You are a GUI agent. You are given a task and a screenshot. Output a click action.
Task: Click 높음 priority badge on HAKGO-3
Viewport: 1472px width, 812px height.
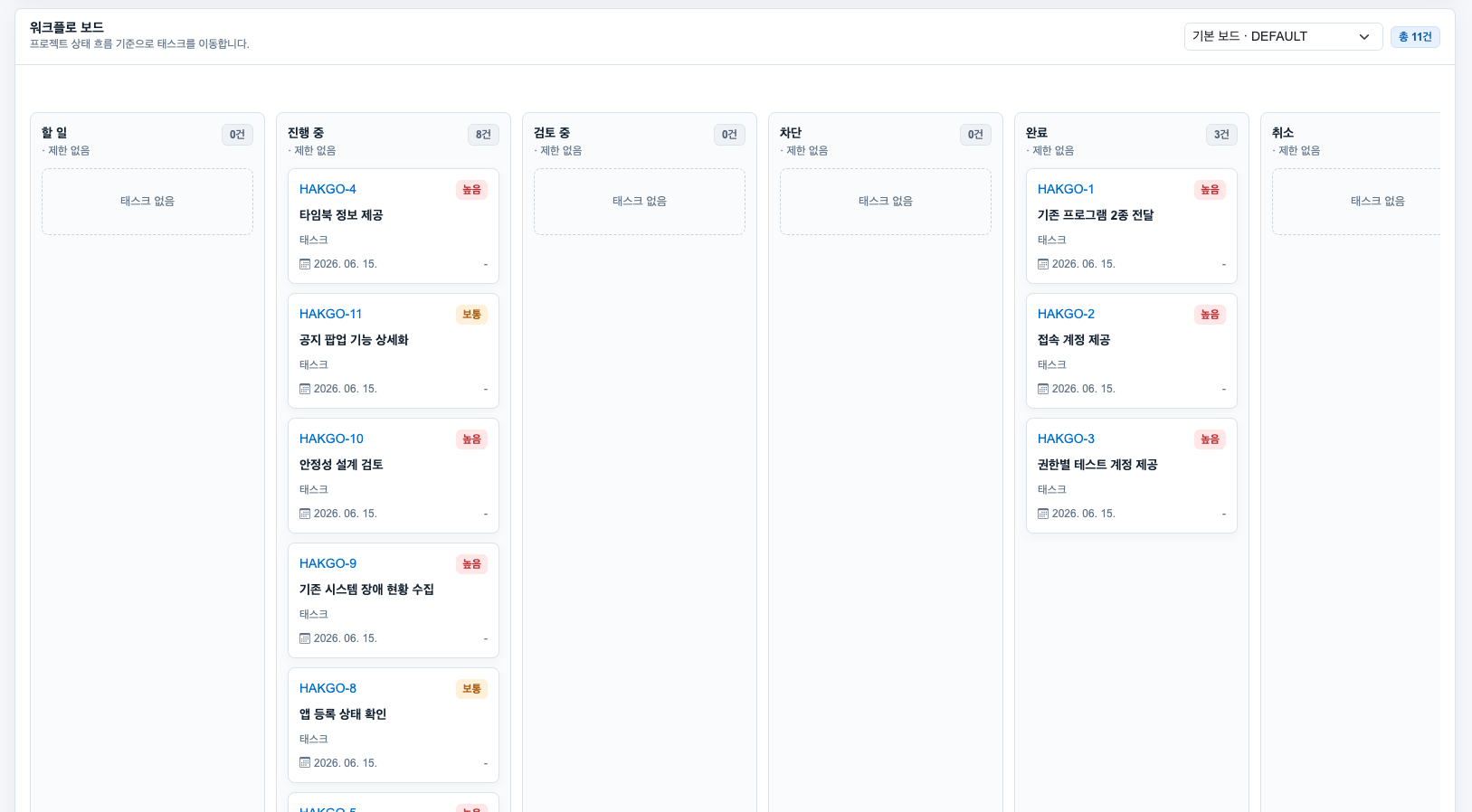click(1210, 439)
